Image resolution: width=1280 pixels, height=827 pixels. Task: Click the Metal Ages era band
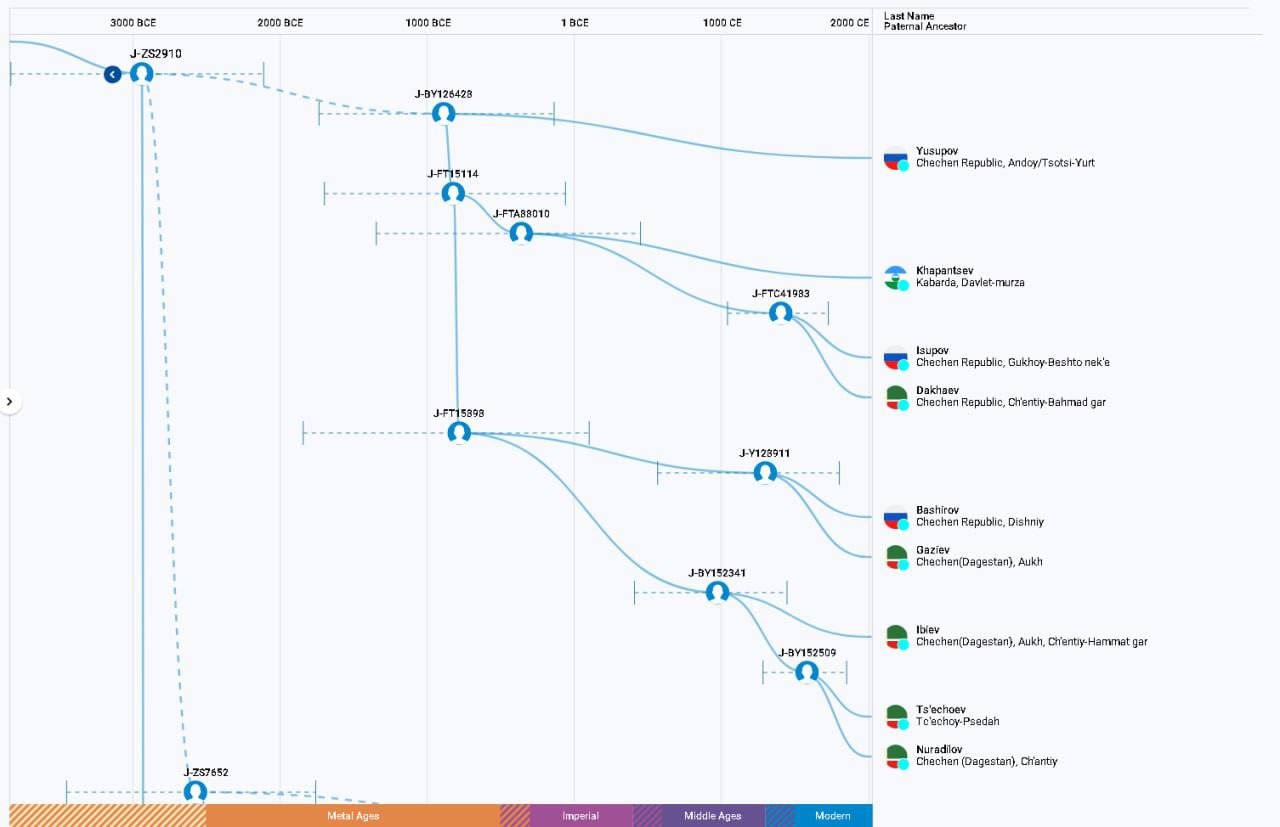(x=353, y=816)
